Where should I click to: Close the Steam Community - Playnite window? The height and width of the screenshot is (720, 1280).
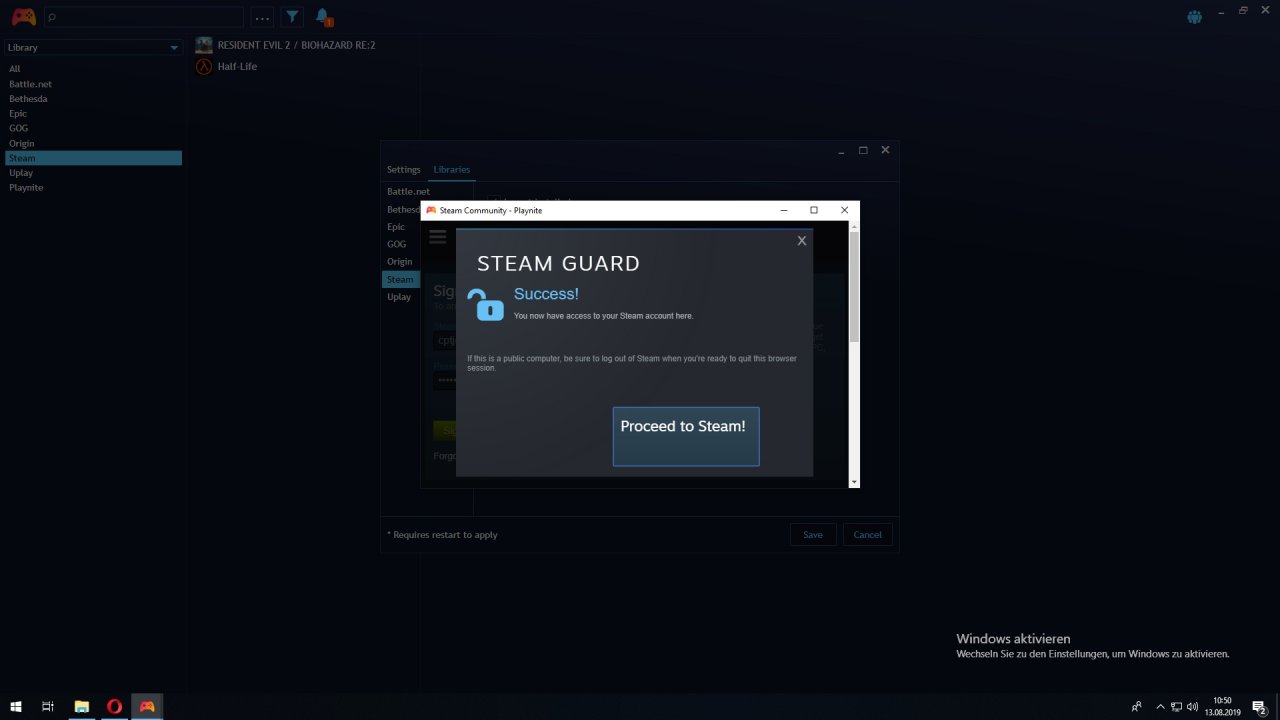click(844, 210)
